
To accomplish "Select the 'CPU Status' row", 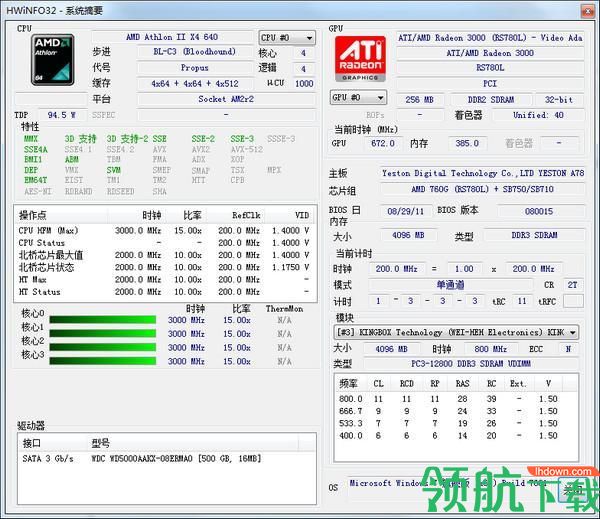I will click(x=165, y=243).
